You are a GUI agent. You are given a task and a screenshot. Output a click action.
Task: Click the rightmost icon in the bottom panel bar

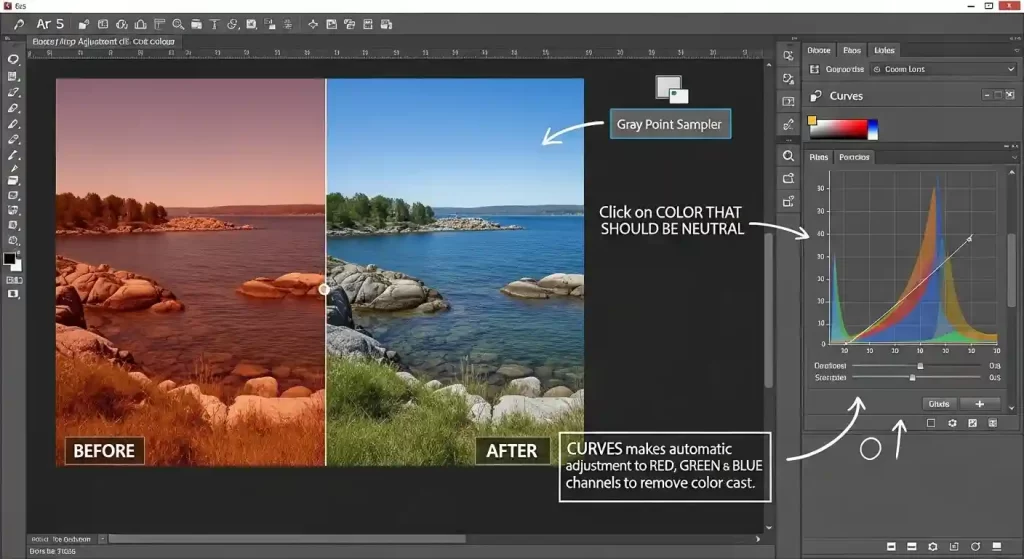click(x=997, y=546)
